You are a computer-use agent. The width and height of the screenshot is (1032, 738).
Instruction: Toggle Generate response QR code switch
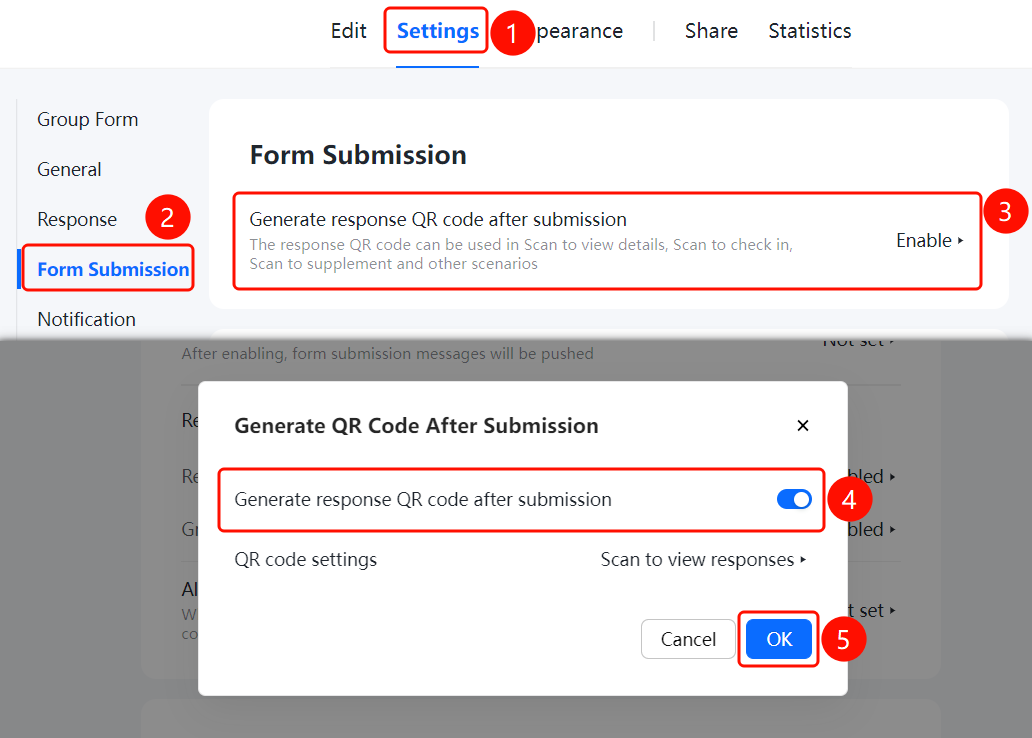pos(794,499)
